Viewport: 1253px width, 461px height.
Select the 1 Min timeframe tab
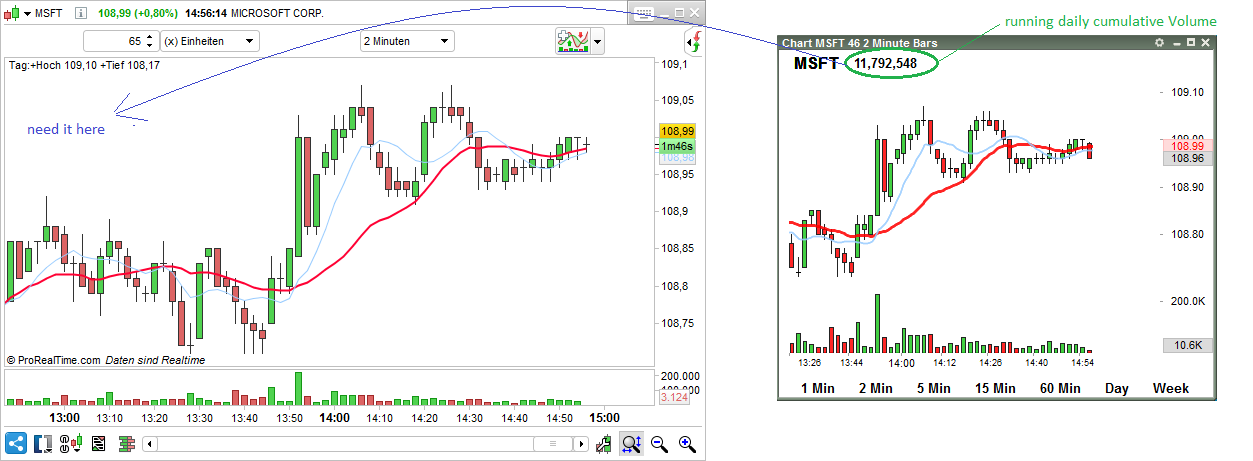(817, 387)
